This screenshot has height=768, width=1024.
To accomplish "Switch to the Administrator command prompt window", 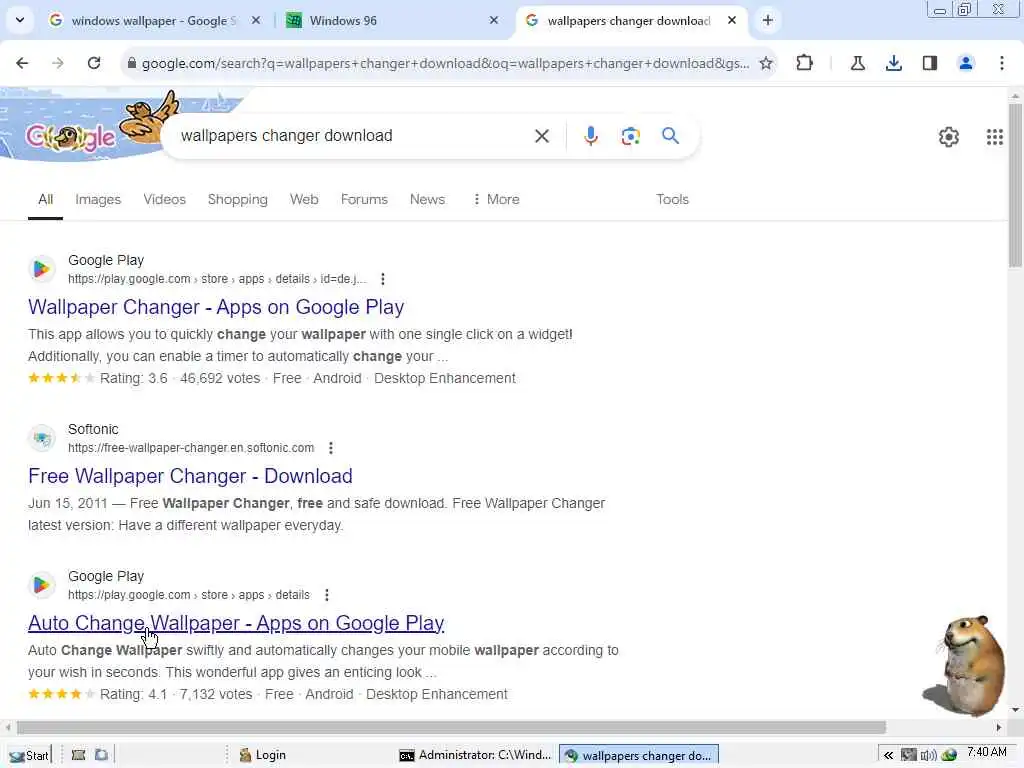I will [475, 755].
